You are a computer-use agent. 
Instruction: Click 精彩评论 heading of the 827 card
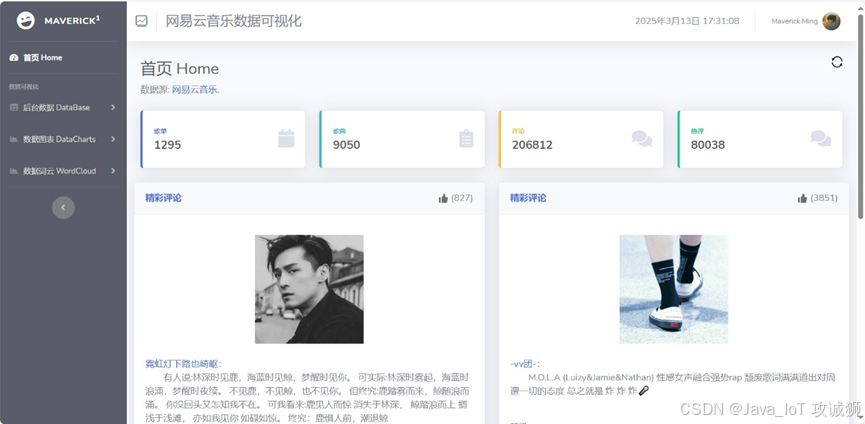pos(163,198)
